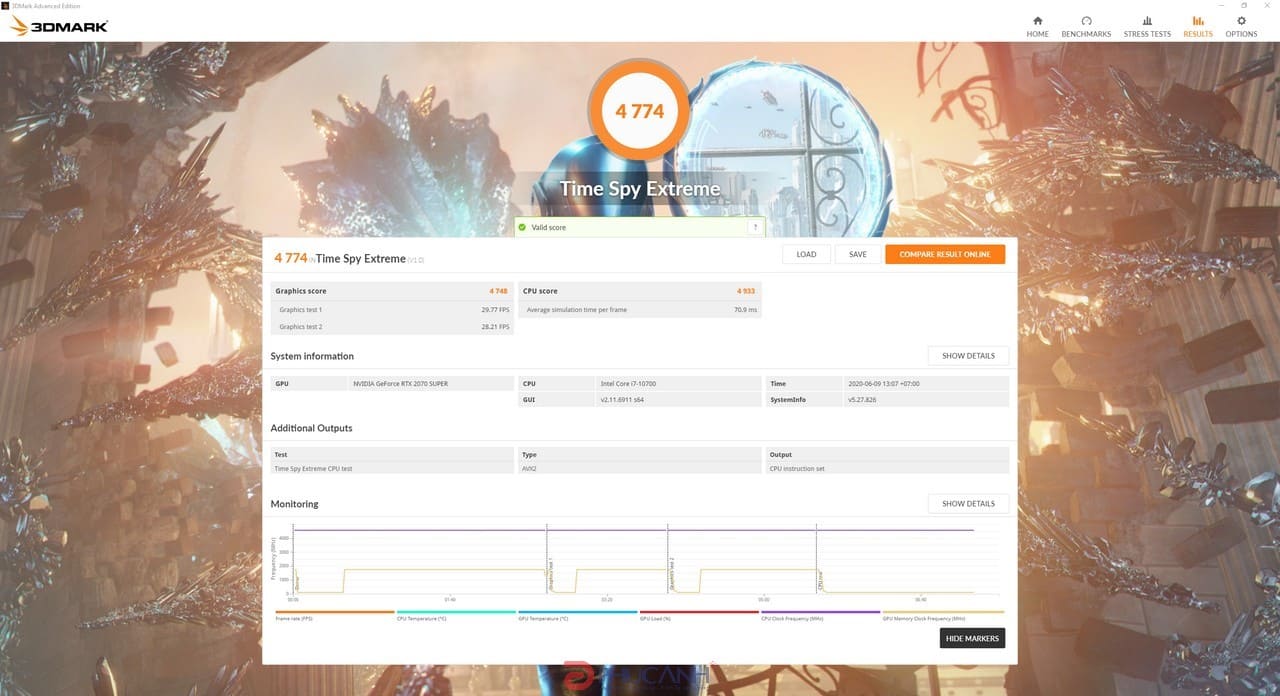This screenshot has width=1280, height=696.
Task: Minimize the 3DMark window
Action: [x=1220, y=5]
